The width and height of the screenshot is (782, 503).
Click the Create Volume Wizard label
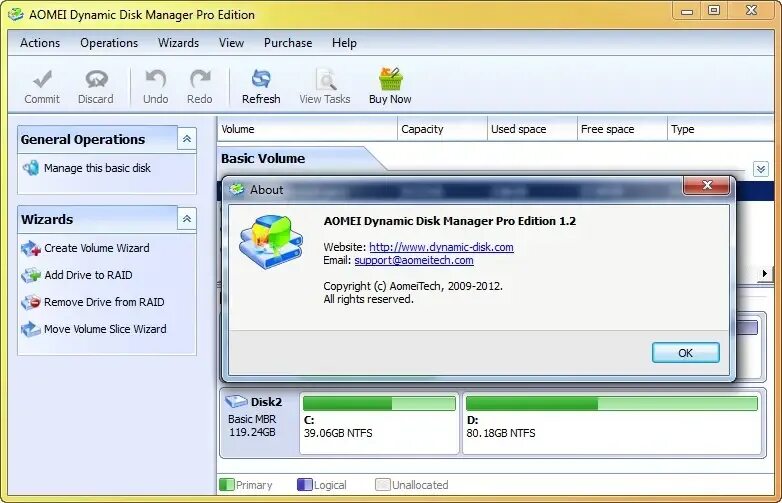pos(97,248)
